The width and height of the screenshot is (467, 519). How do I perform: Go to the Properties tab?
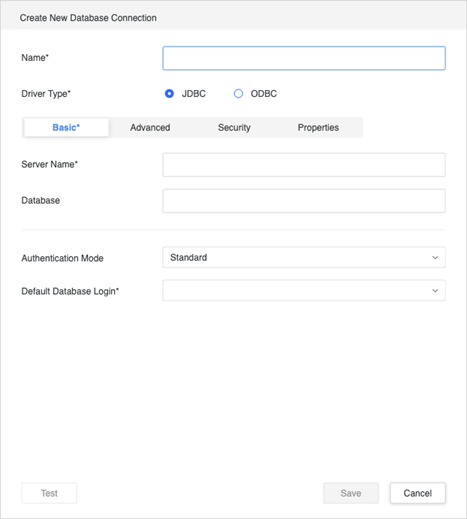tap(318, 128)
